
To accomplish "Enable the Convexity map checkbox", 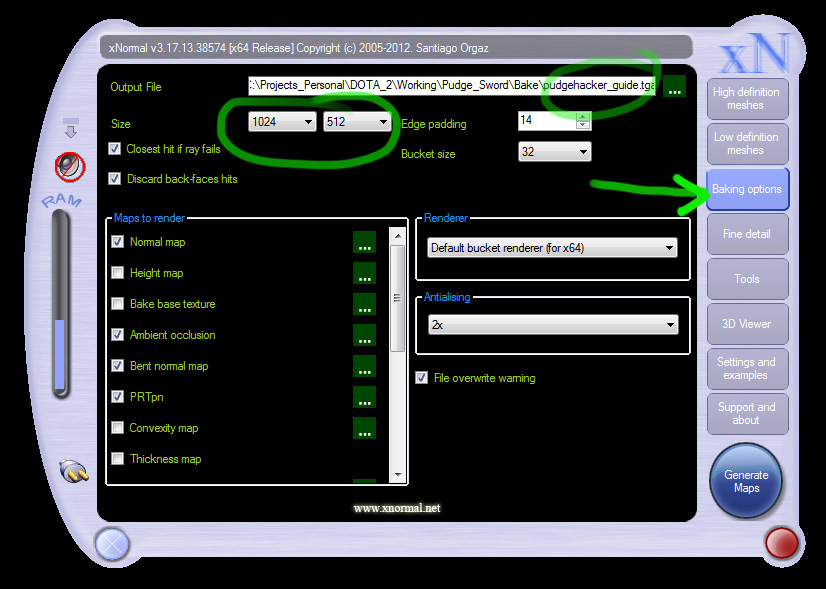I will tap(117, 427).
